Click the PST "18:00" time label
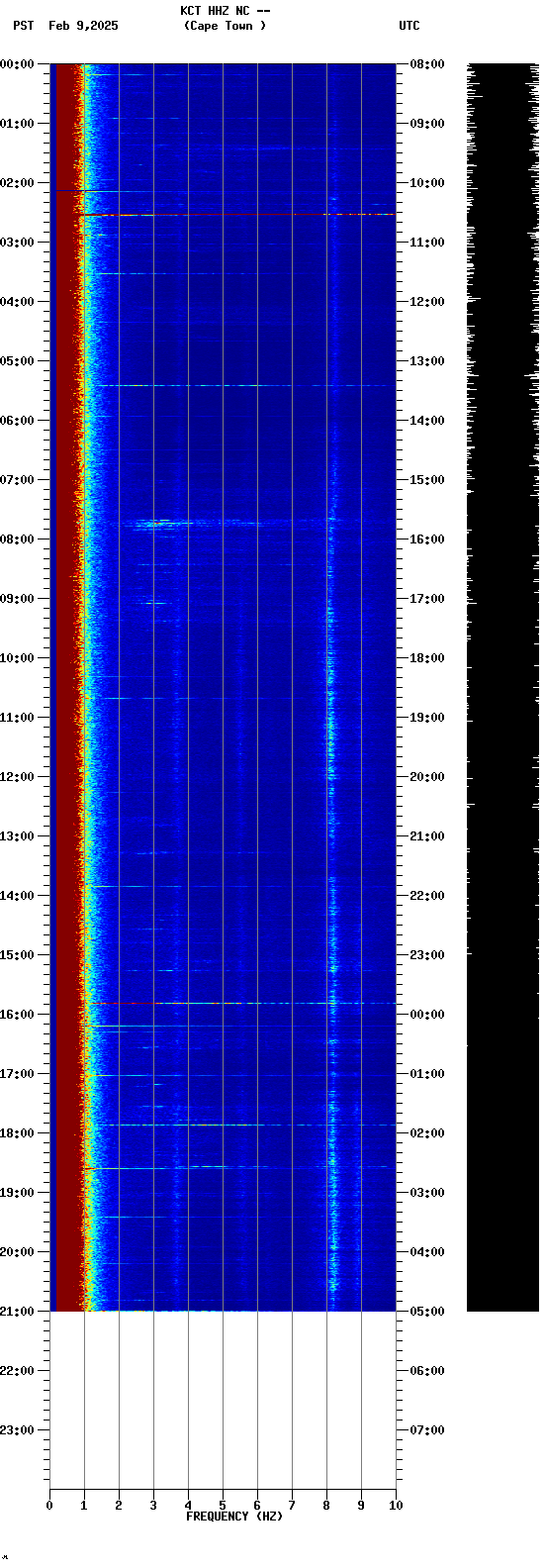Screen dimensions: 546x1568 [18, 1133]
